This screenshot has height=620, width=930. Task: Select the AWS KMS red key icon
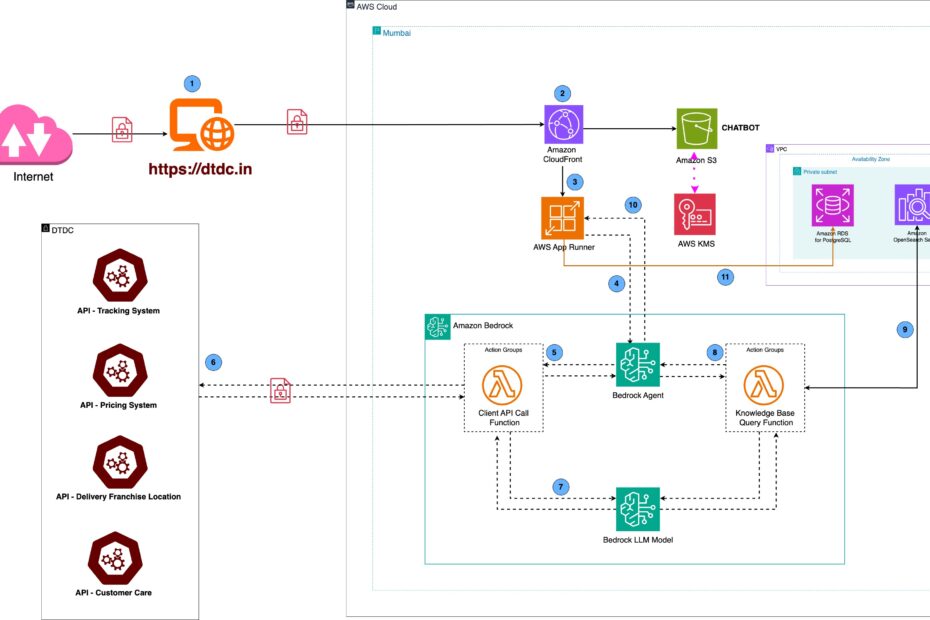695,214
